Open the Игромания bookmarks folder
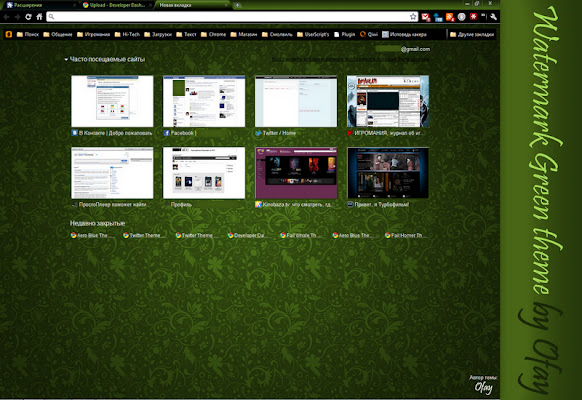Screen dimensions: 582x400 (x=94, y=35)
